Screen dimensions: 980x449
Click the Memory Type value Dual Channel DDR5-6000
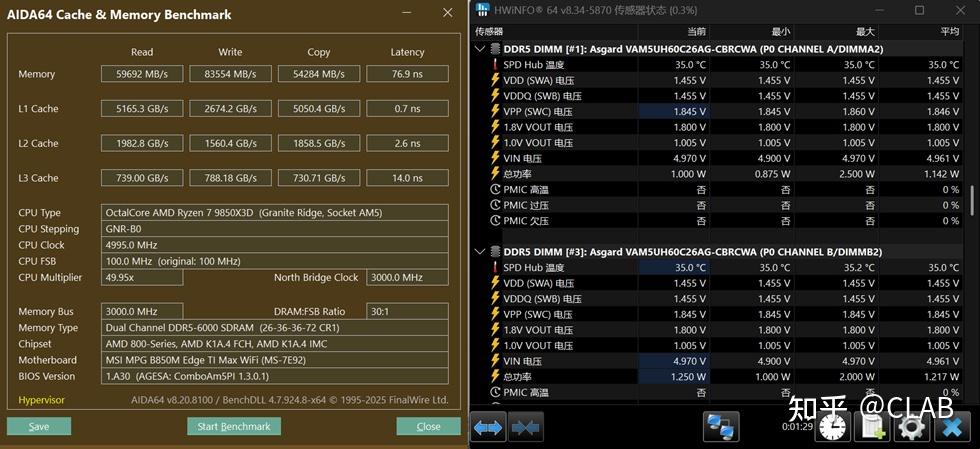tap(275, 328)
